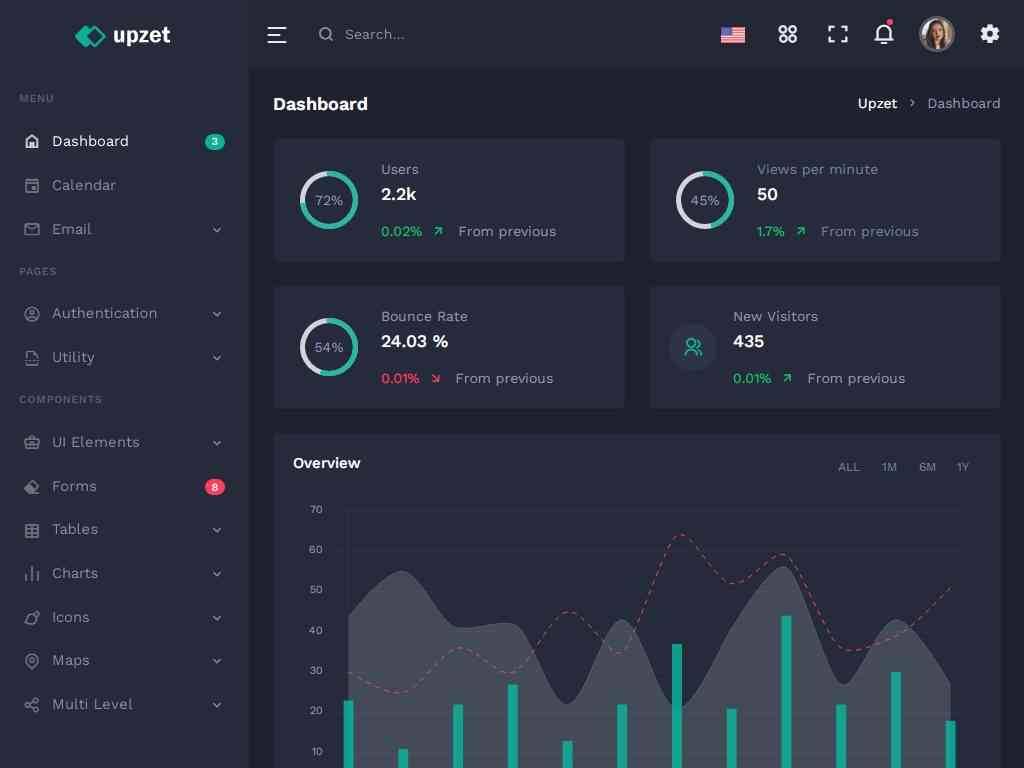
Task: Select Dashboard in the sidebar menu
Action: click(x=90, y=142)
